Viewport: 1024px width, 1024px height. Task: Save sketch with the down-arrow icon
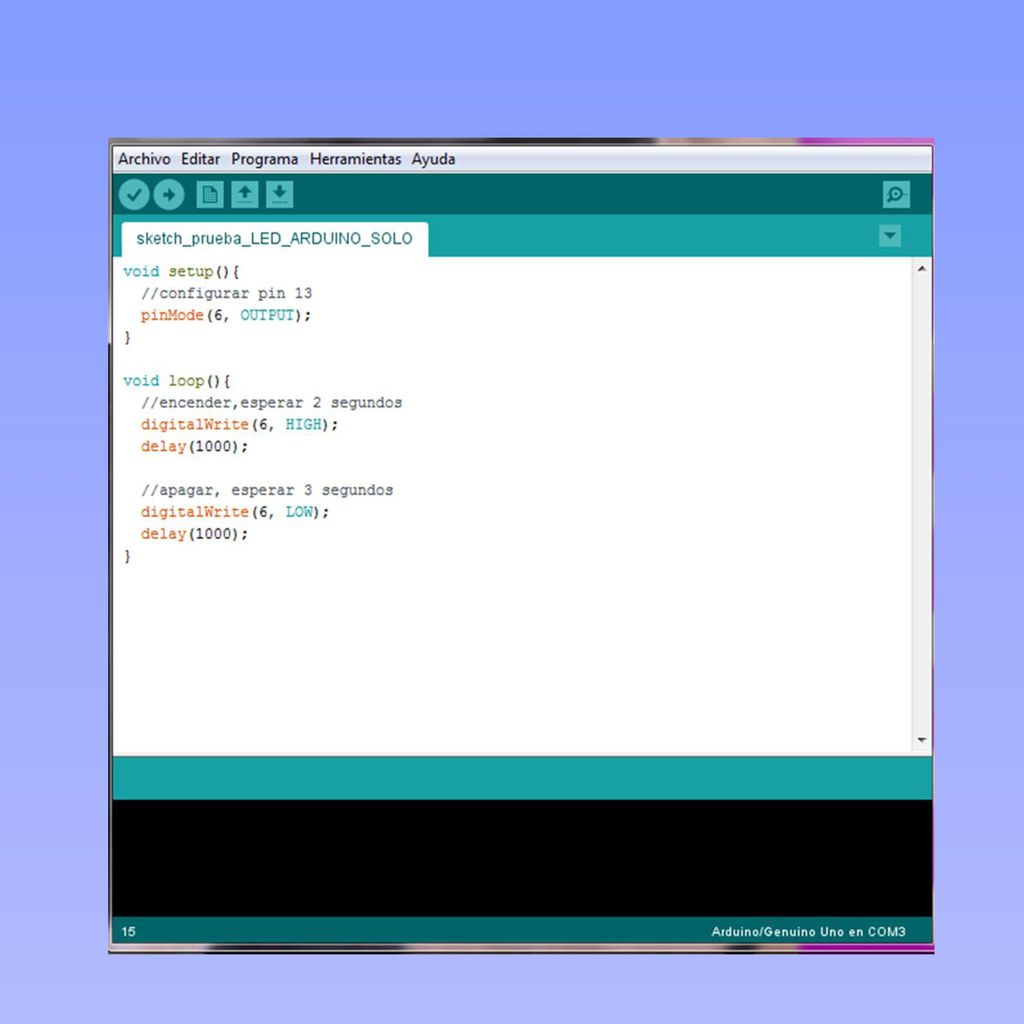[x=280, y=195]
